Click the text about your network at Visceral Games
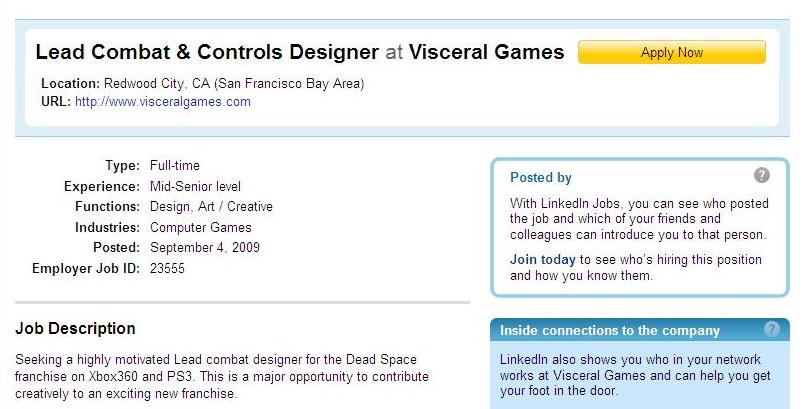803x409 pixels. tap(635, 375)
